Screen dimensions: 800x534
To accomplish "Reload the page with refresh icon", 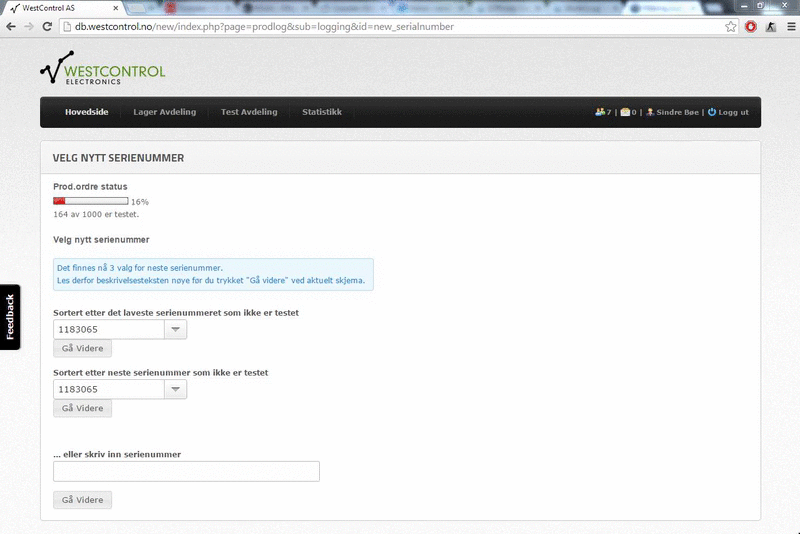I will pos(47,27).
